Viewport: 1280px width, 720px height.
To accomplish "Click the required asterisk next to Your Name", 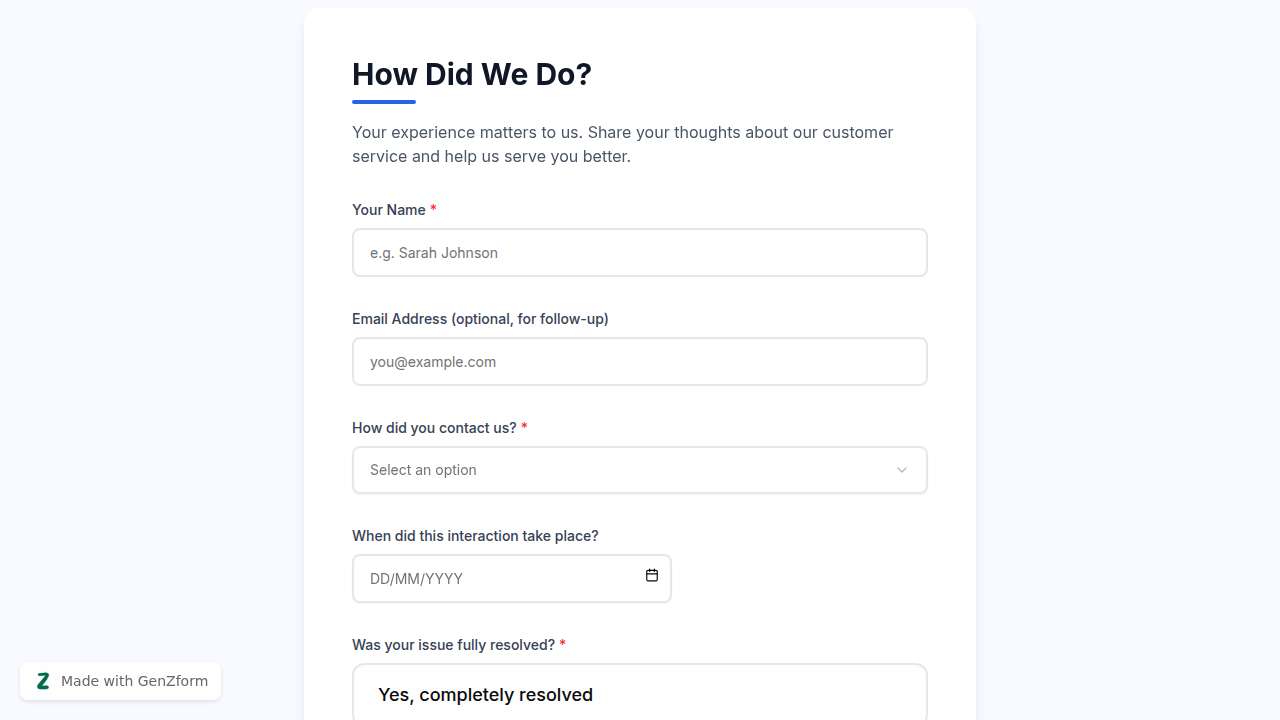I will [433, 209].
